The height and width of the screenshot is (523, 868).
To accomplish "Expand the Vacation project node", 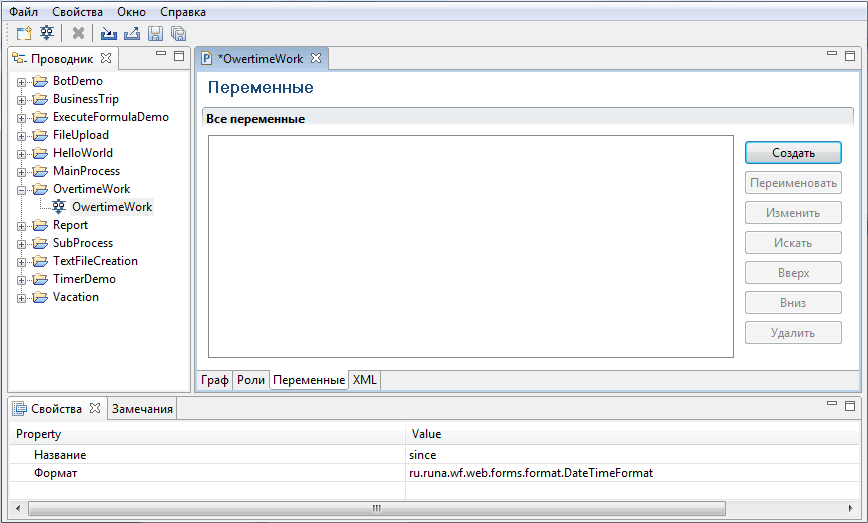I will [x=21, y=298].
